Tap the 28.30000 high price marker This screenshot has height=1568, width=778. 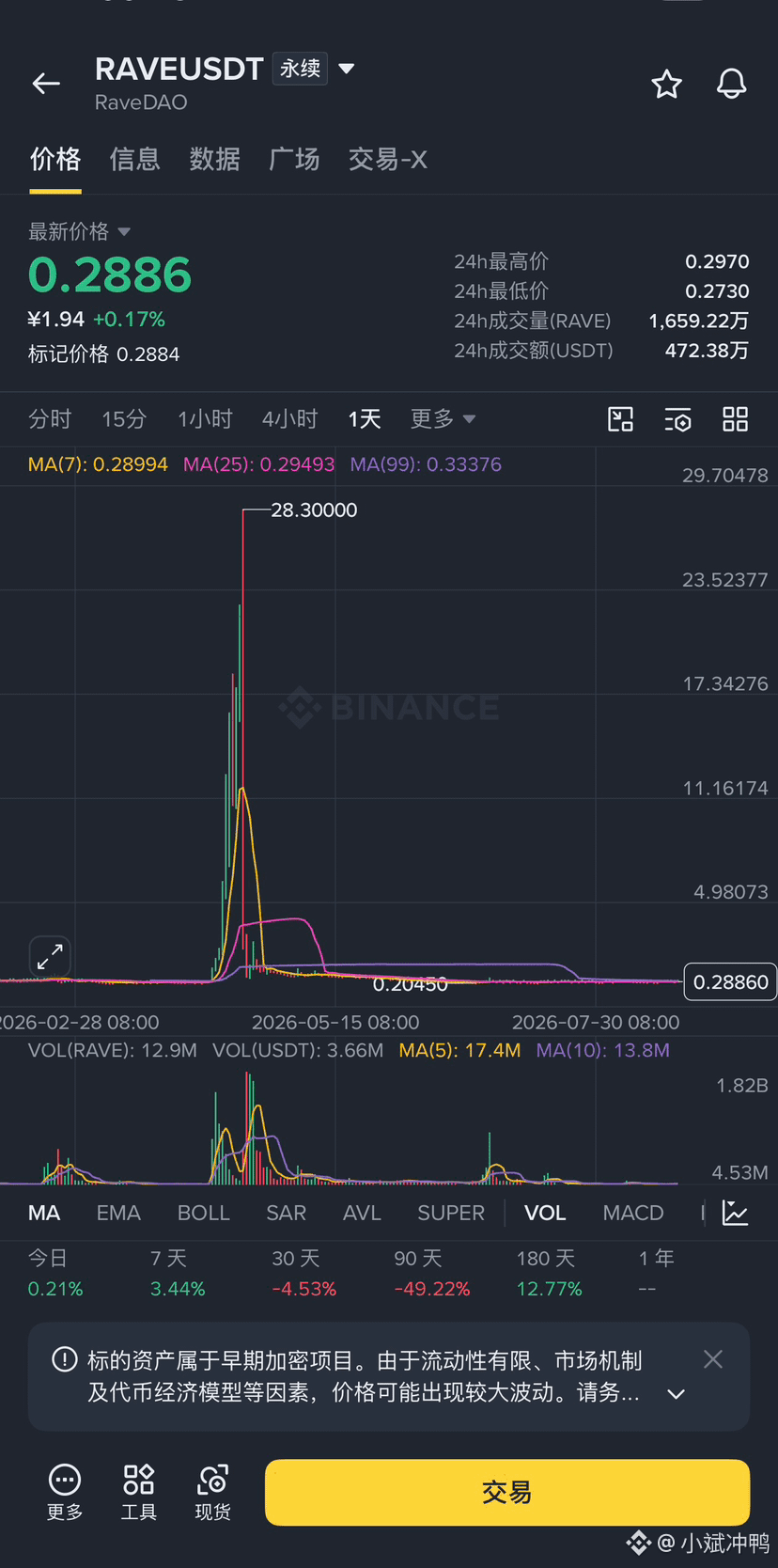(x=314, y=510)
